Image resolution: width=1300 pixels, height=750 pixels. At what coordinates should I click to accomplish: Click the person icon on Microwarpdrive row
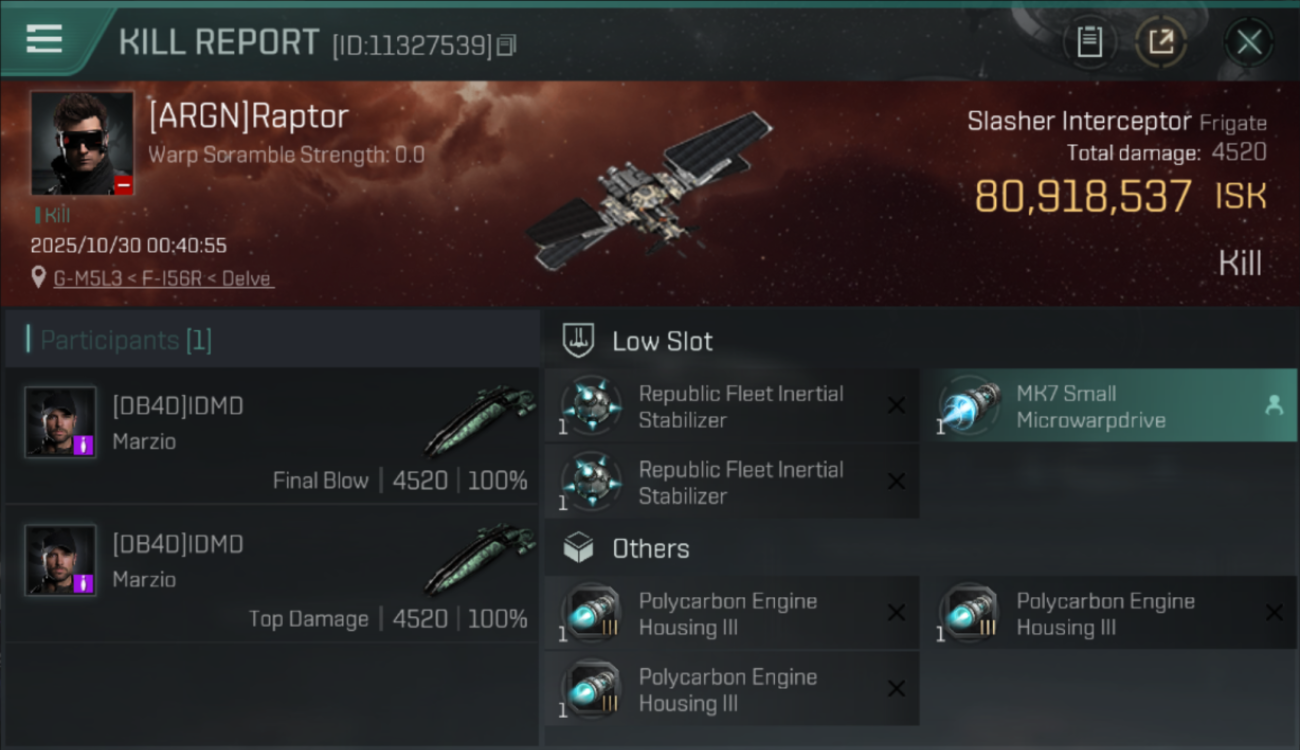point(1274,405)
